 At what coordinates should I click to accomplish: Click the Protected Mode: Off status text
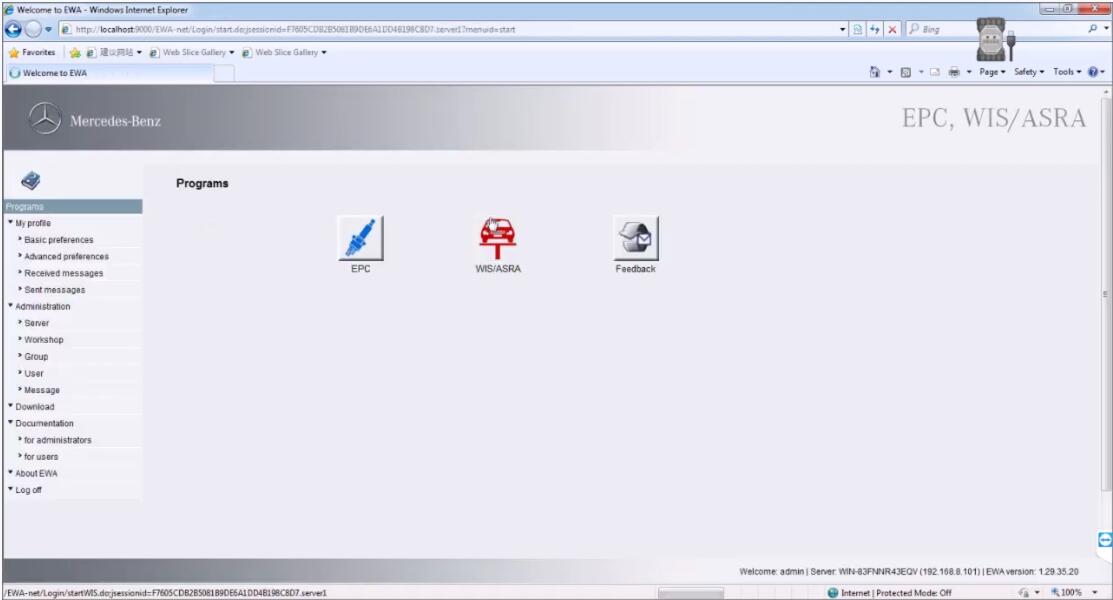tap(914, 592)
